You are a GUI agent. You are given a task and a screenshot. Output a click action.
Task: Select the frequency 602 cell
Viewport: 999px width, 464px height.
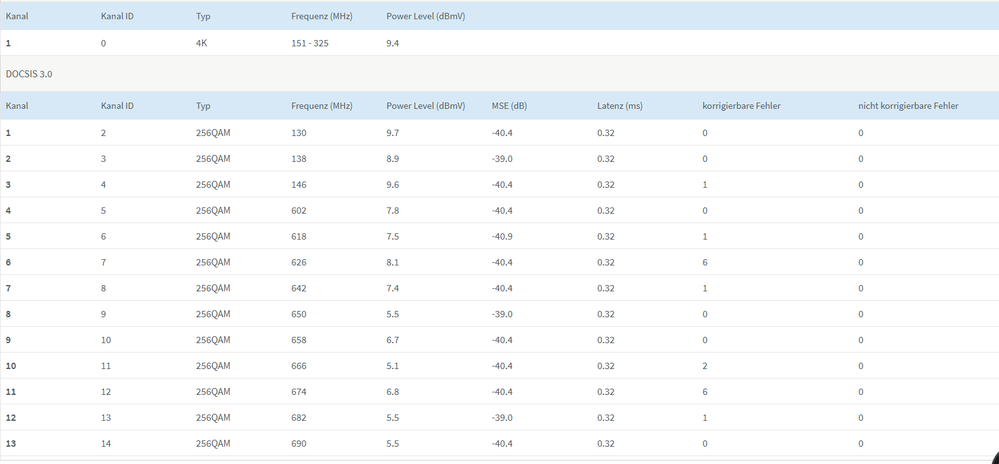click(x=299, y=210)
